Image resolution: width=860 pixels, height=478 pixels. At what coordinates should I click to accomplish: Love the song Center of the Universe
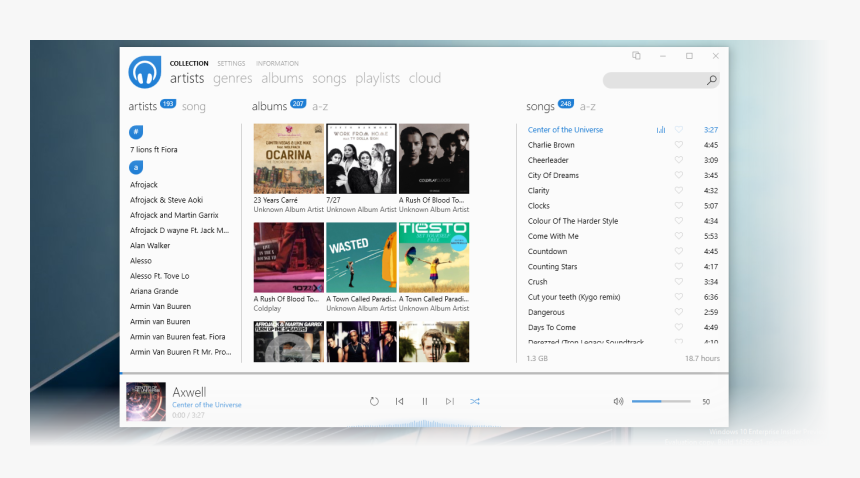(678, 130)
